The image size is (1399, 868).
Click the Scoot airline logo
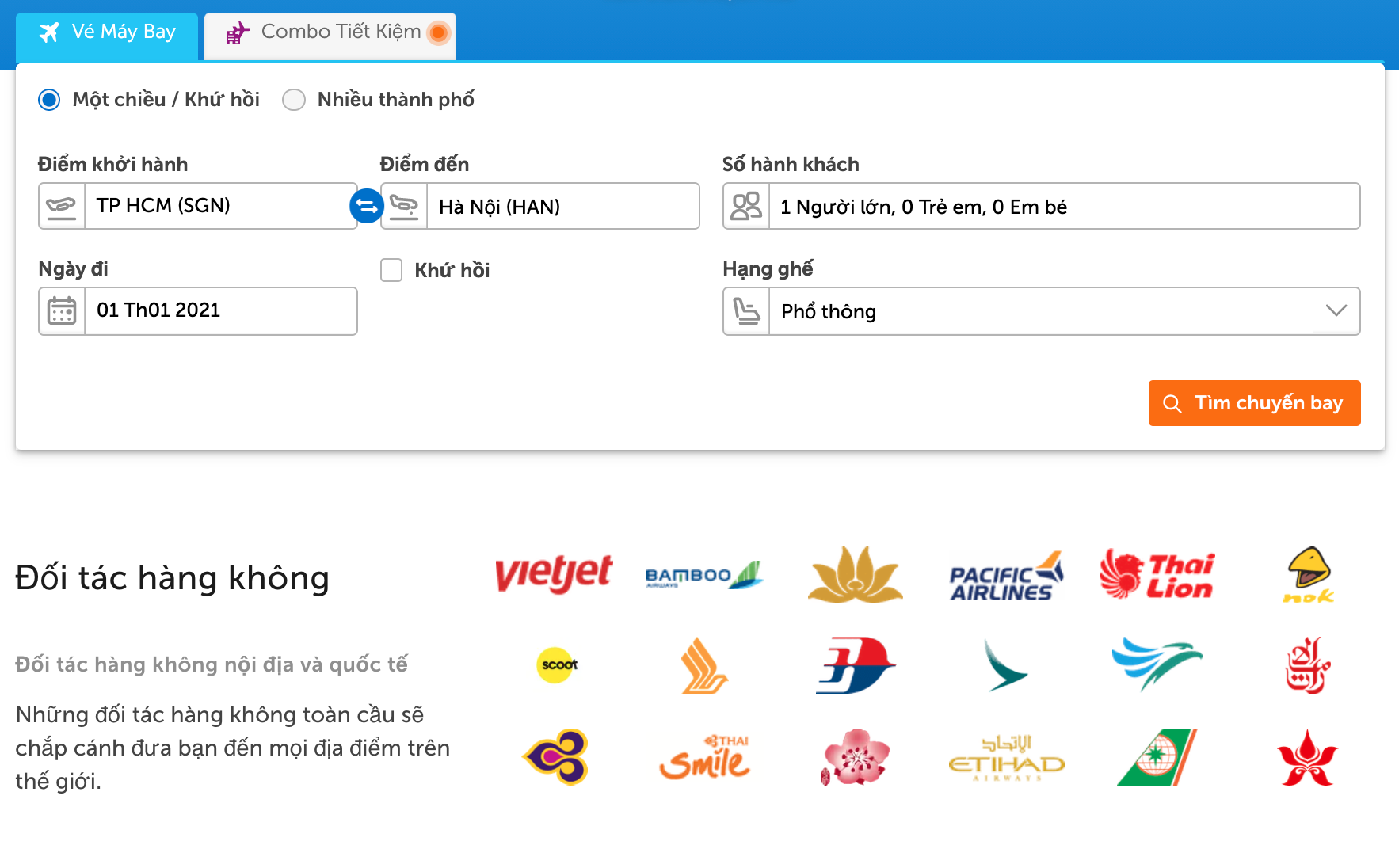click(x=558, y=665)
